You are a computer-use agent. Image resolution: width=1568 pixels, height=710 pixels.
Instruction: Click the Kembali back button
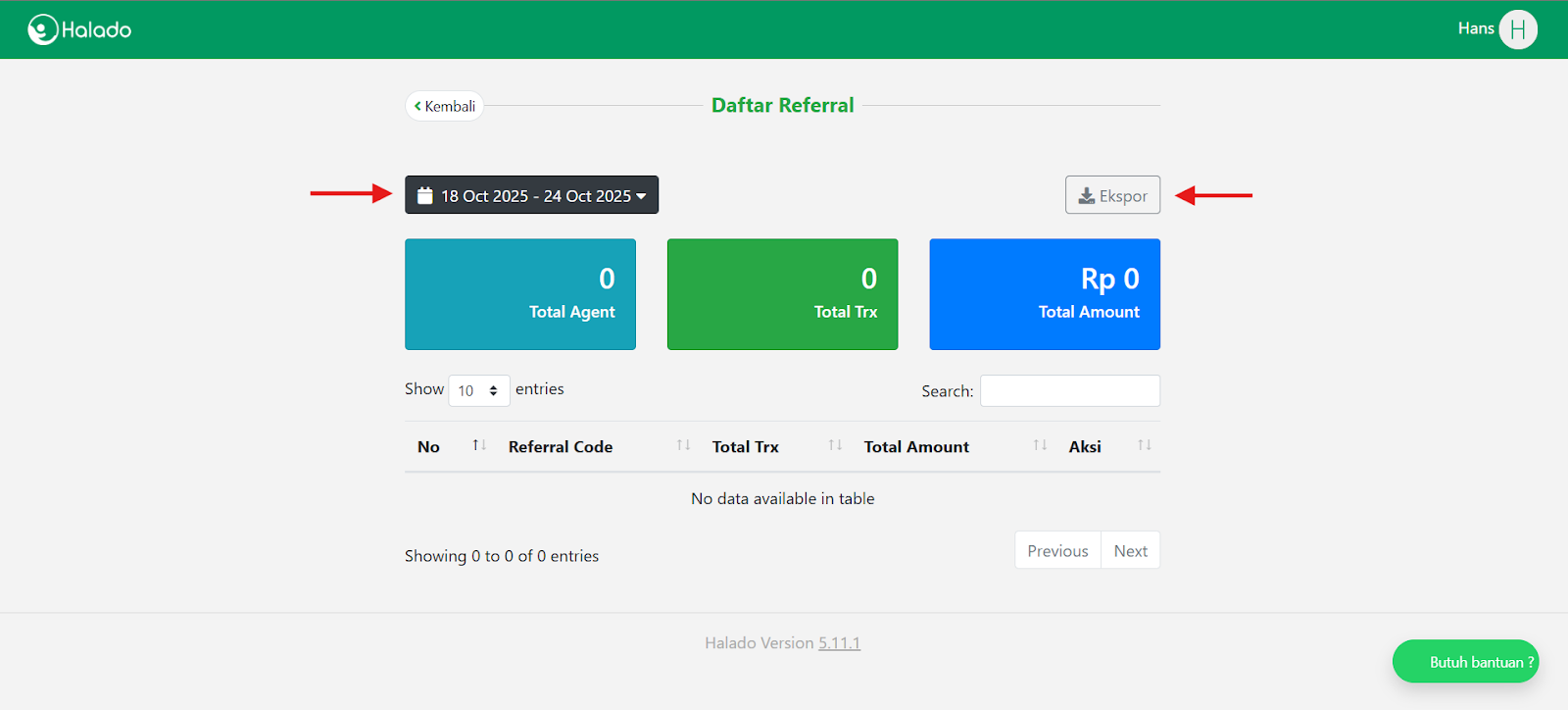(x=444, y=106)
